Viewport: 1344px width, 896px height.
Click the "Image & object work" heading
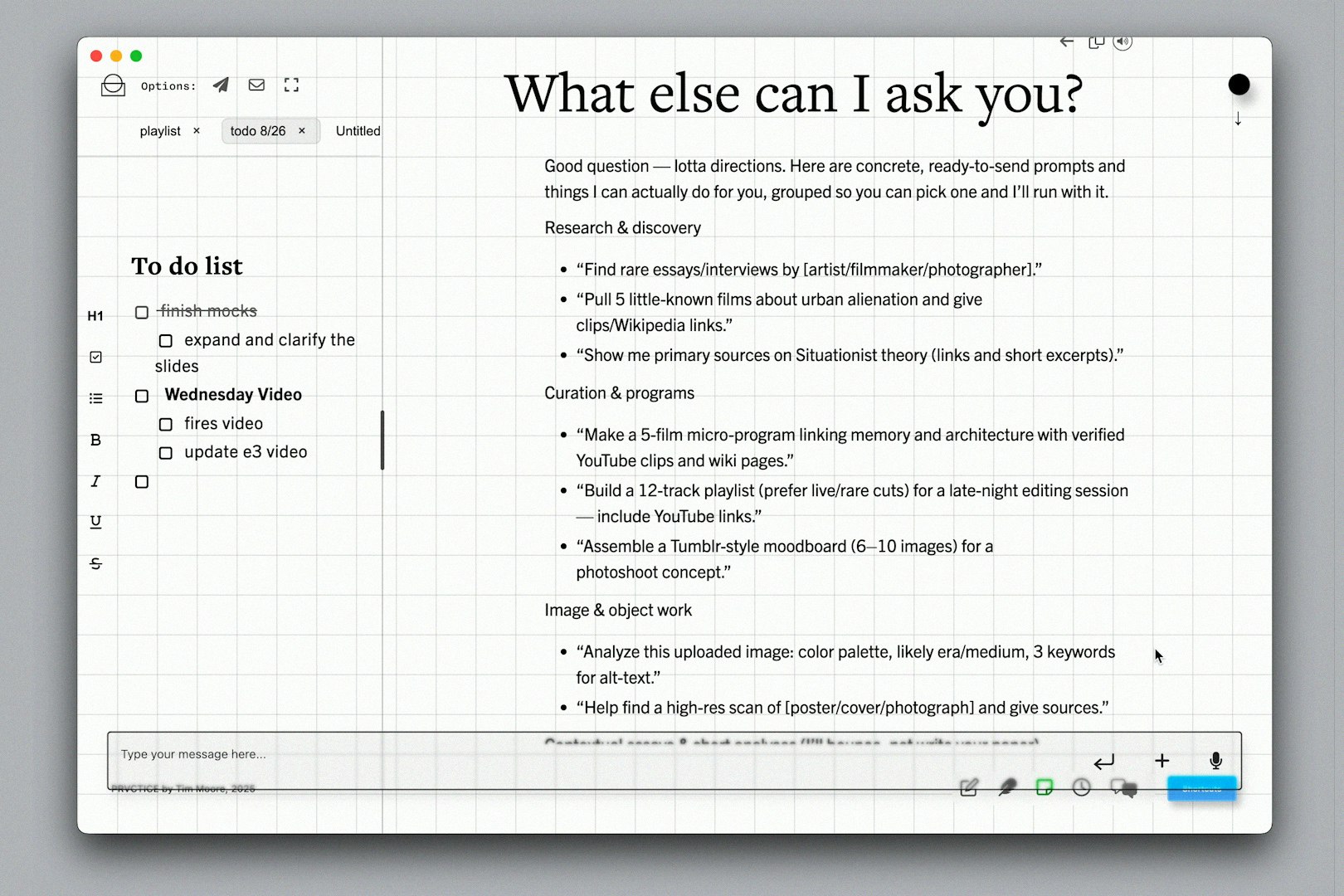pyautogui.click(x=618, y=610)
